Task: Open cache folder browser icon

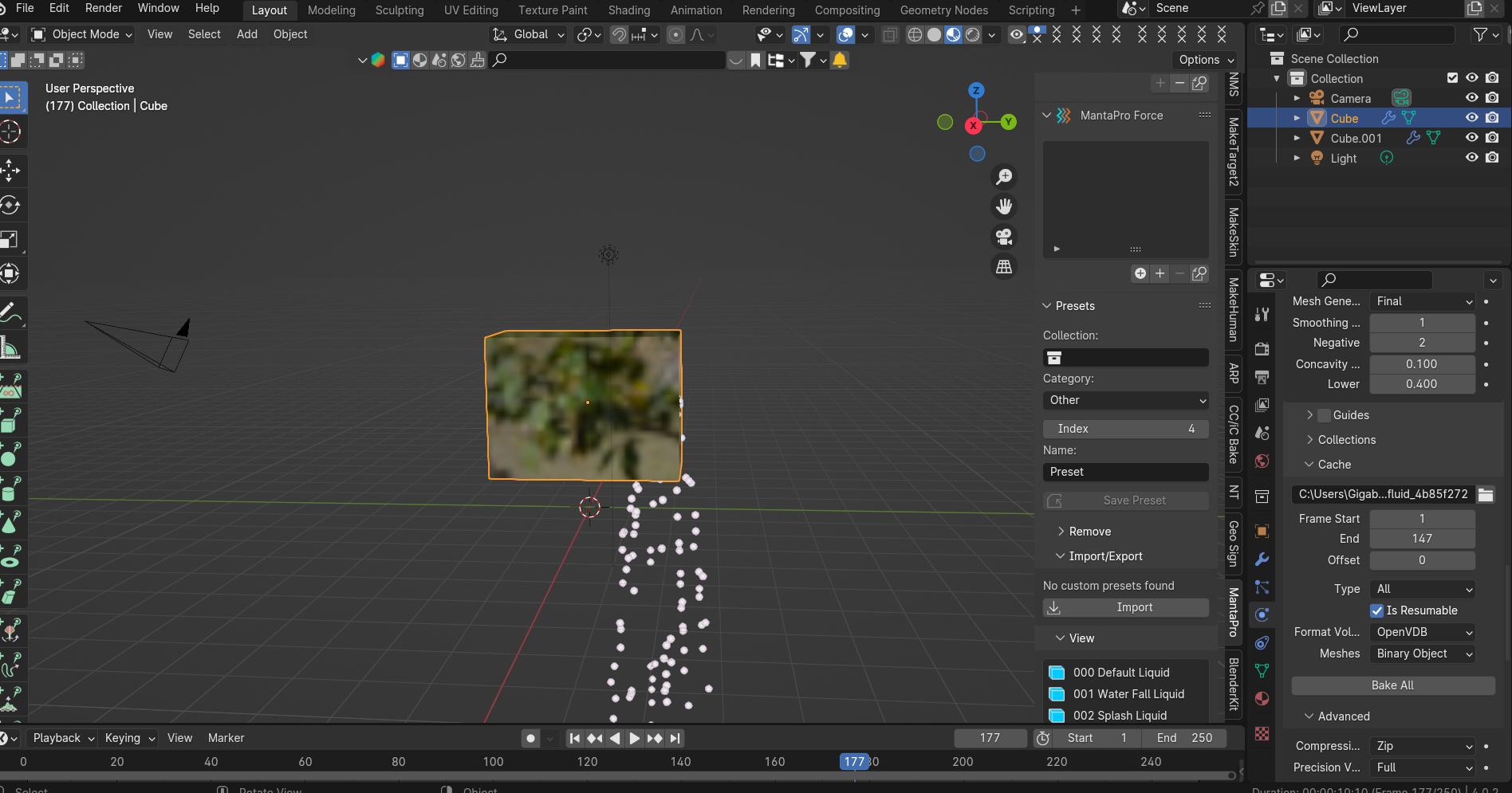Action: pos(1485,495)
